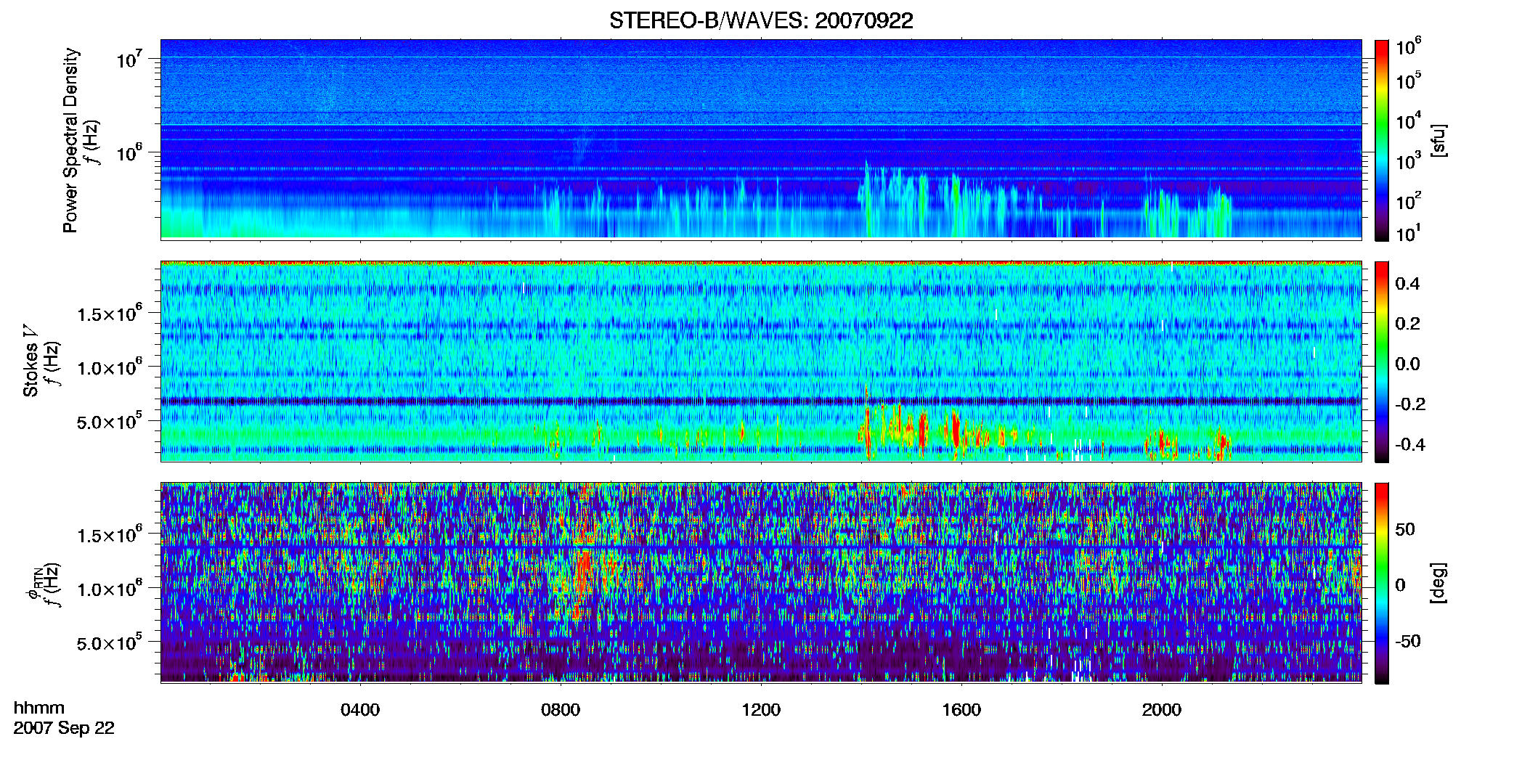Click 5.0×10^5 tick in Stokes V panel
This screenshot has width=1522, height=784.
(109, 421)
